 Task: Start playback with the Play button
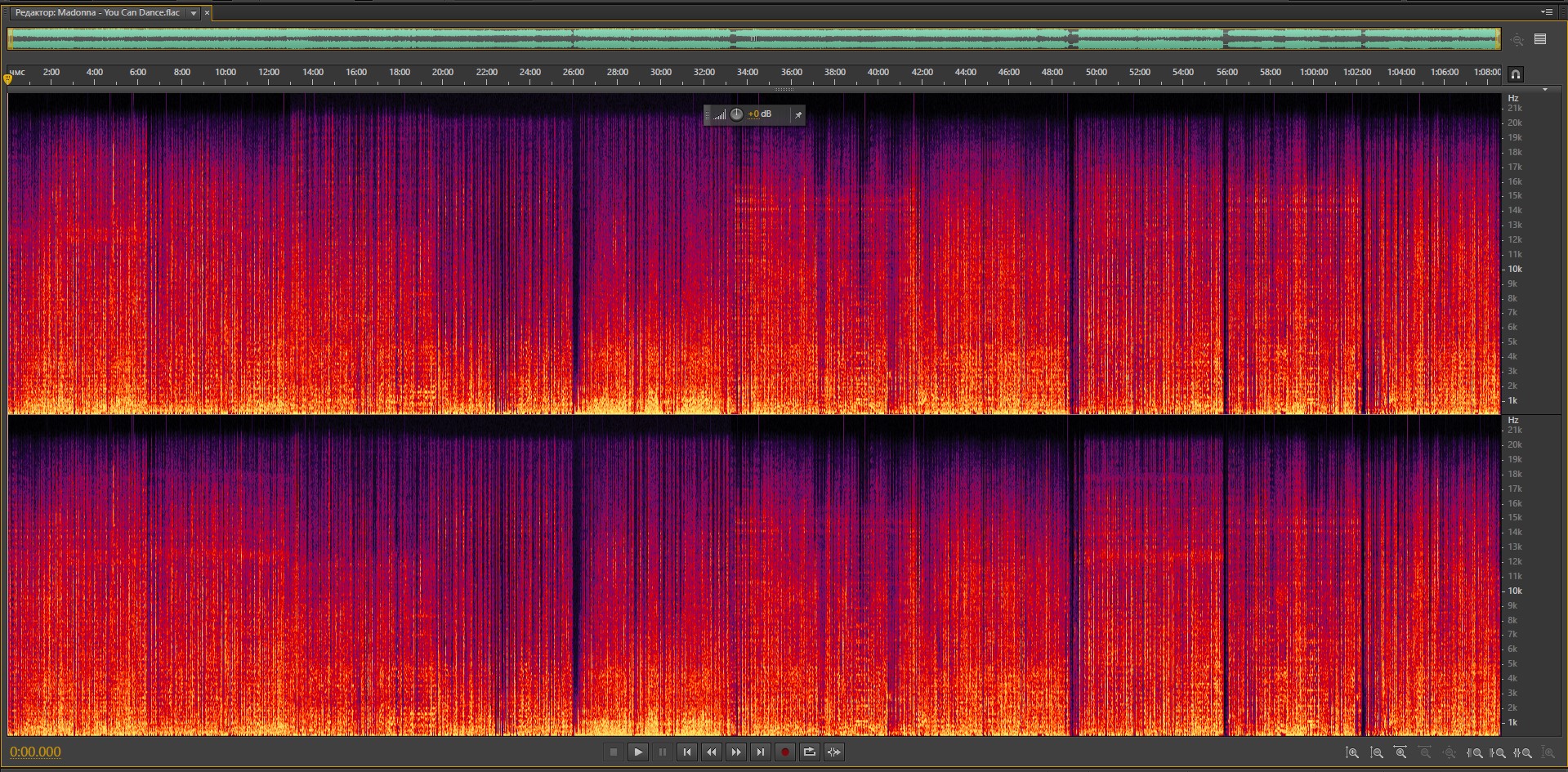click(638, 752)
